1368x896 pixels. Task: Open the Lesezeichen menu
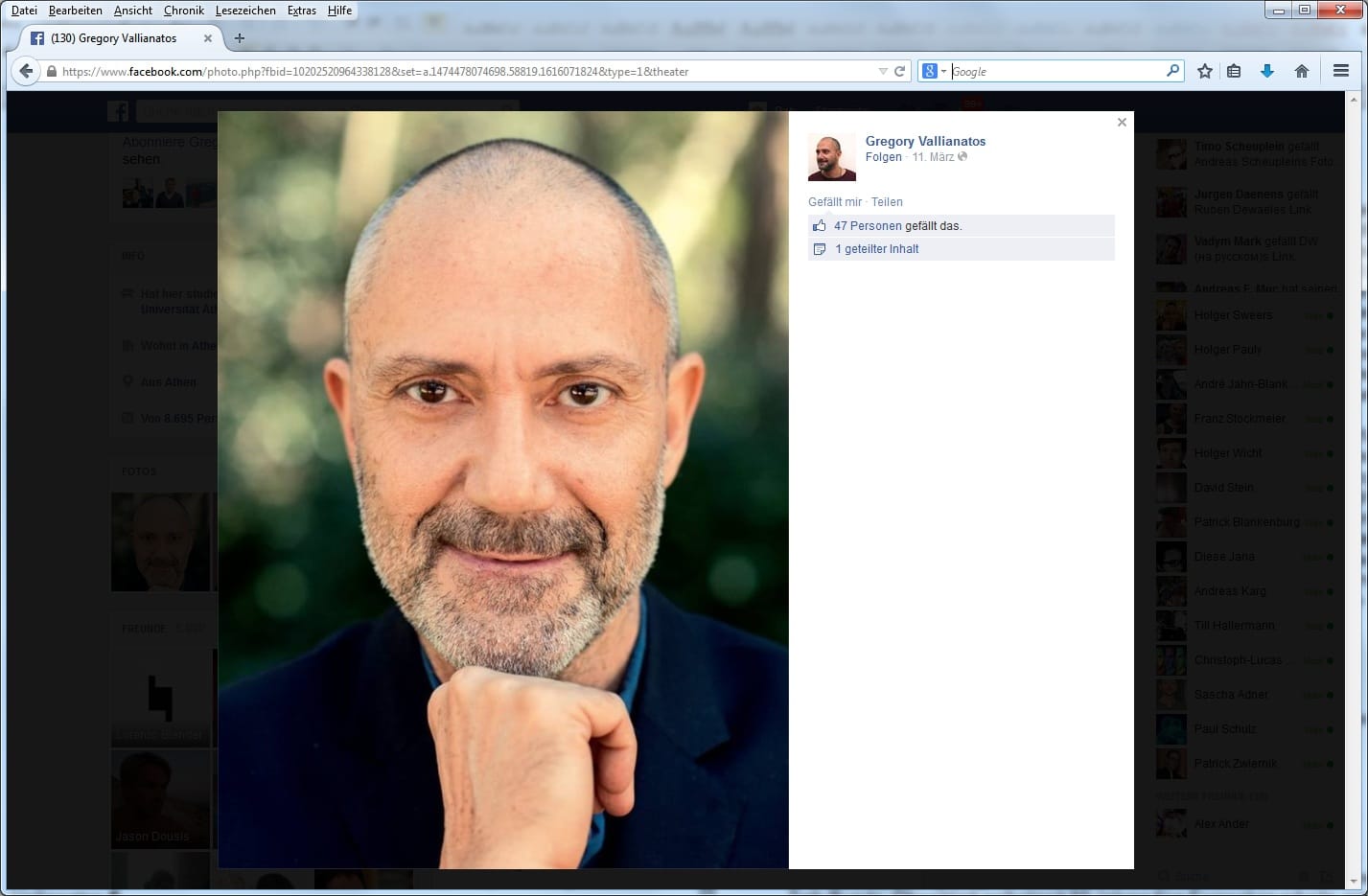point(245,11)
